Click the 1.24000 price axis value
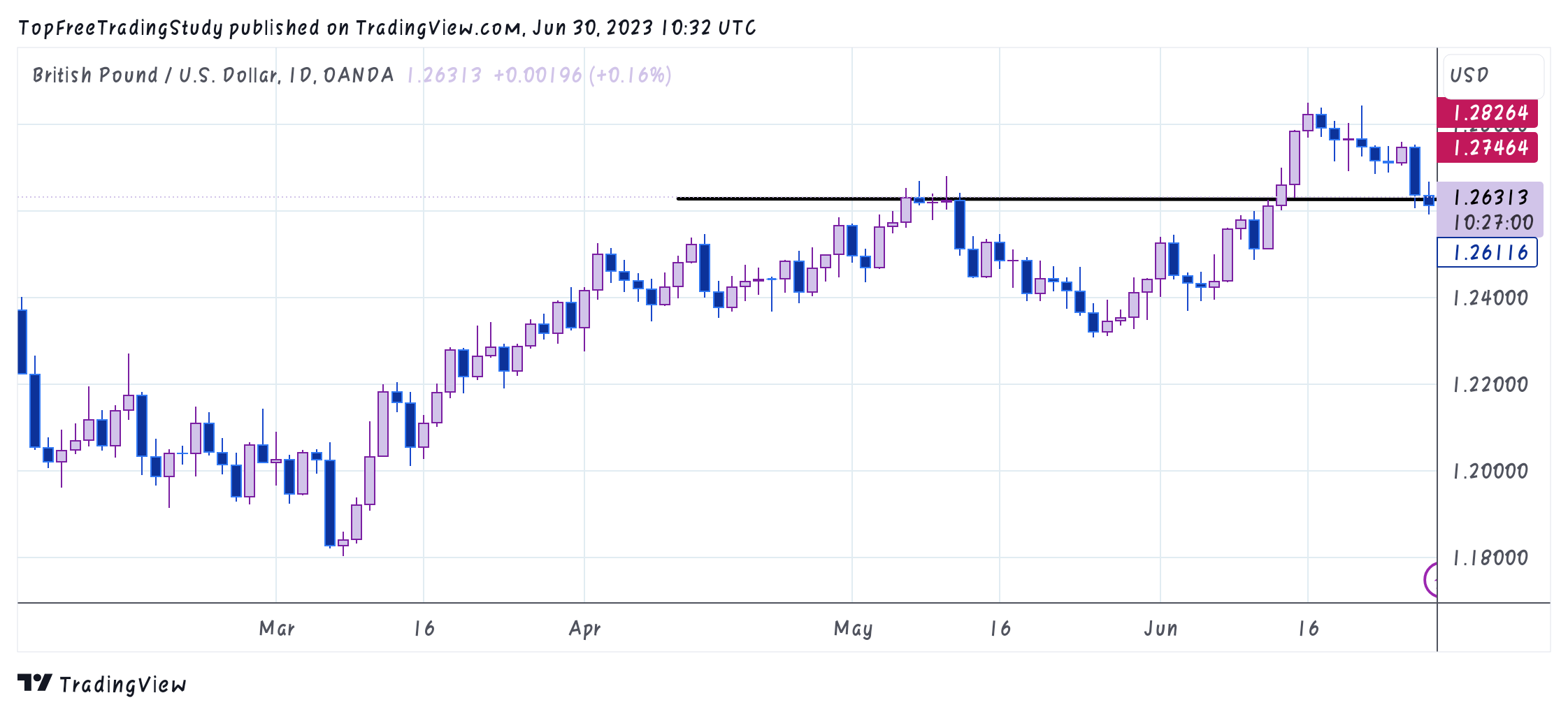Viewport: 1568px width, 714px height. click(x=1490, y=298)
